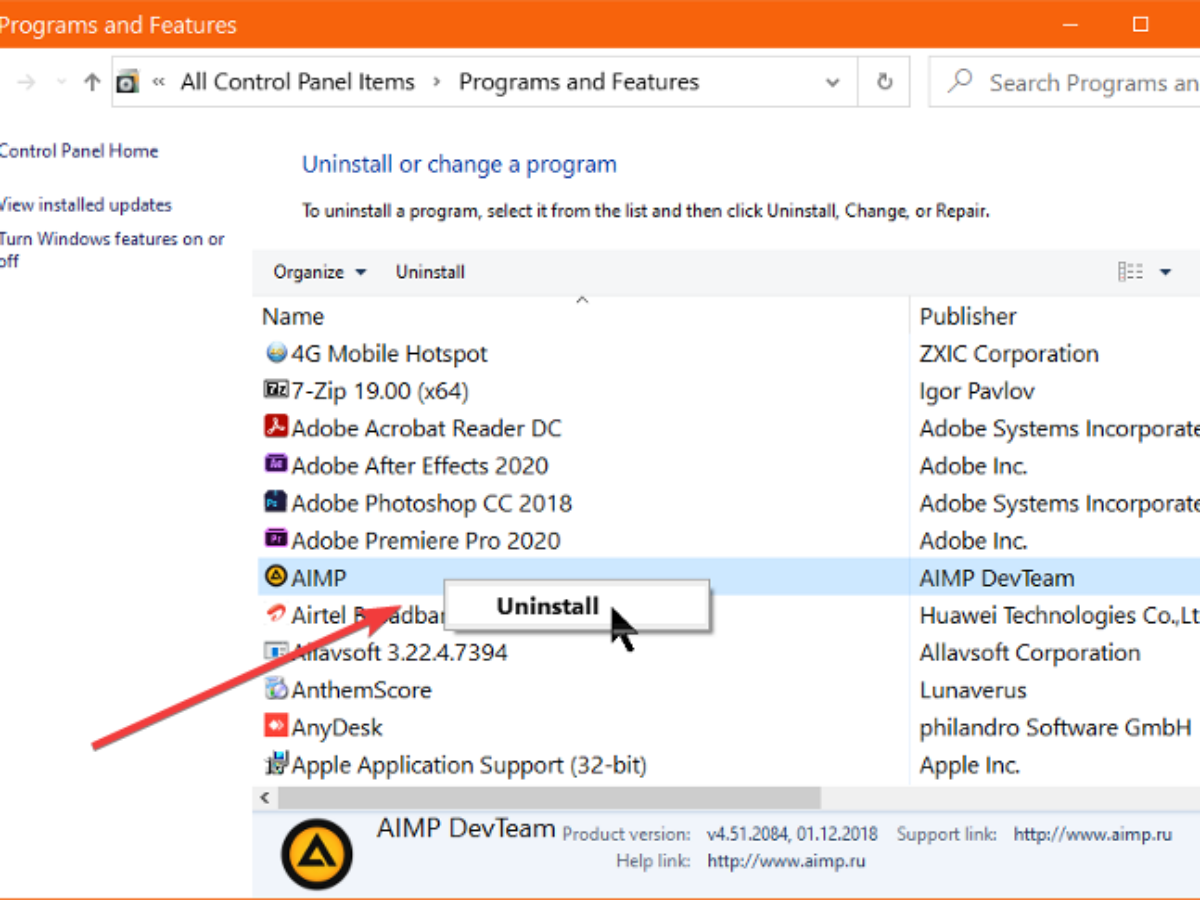
Task: Click philandro Software GmbH publisher cell
Action: click(1056, 727)
